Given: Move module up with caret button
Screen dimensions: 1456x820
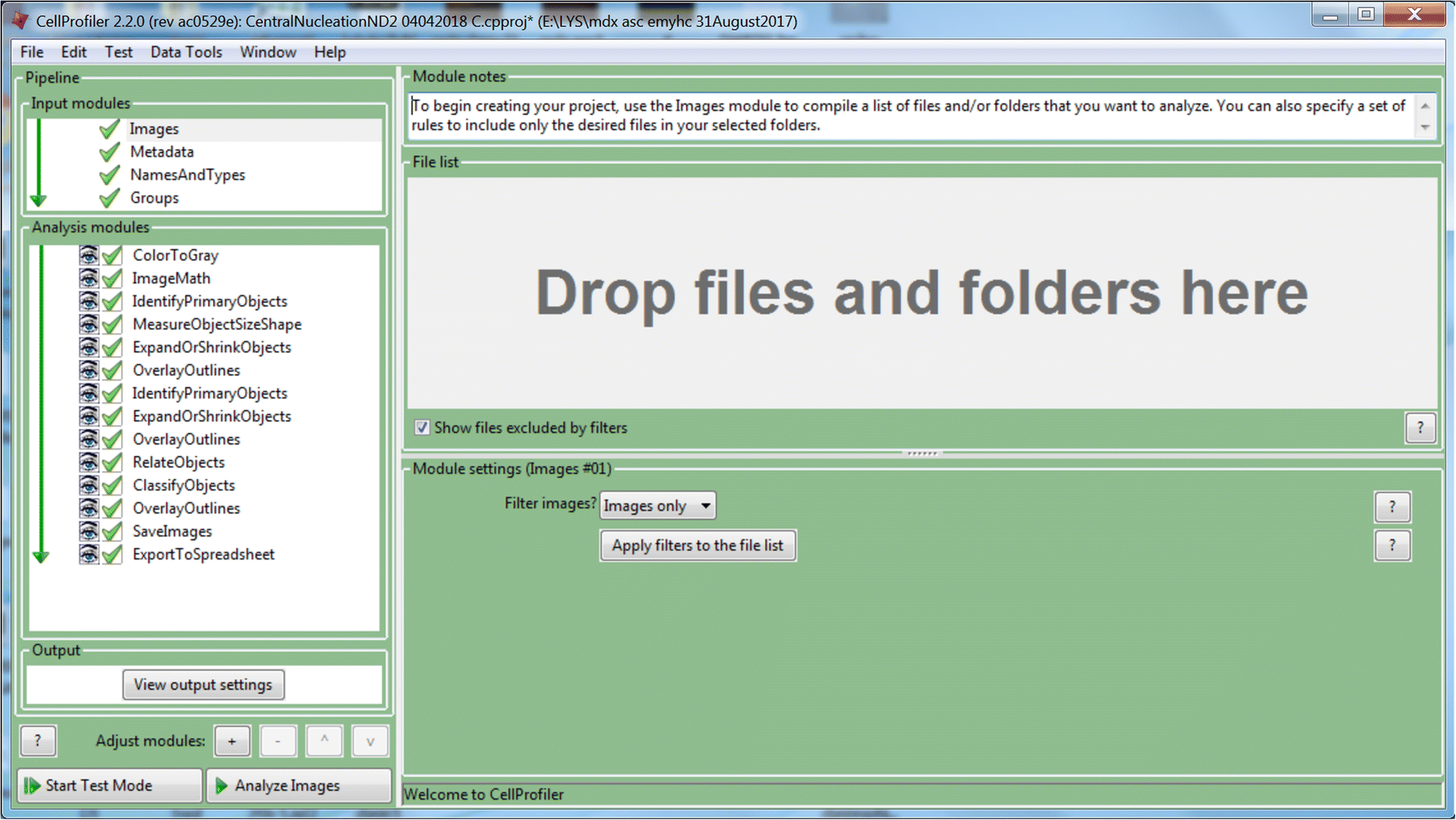Looking at the screenshot, I should 324,741.
